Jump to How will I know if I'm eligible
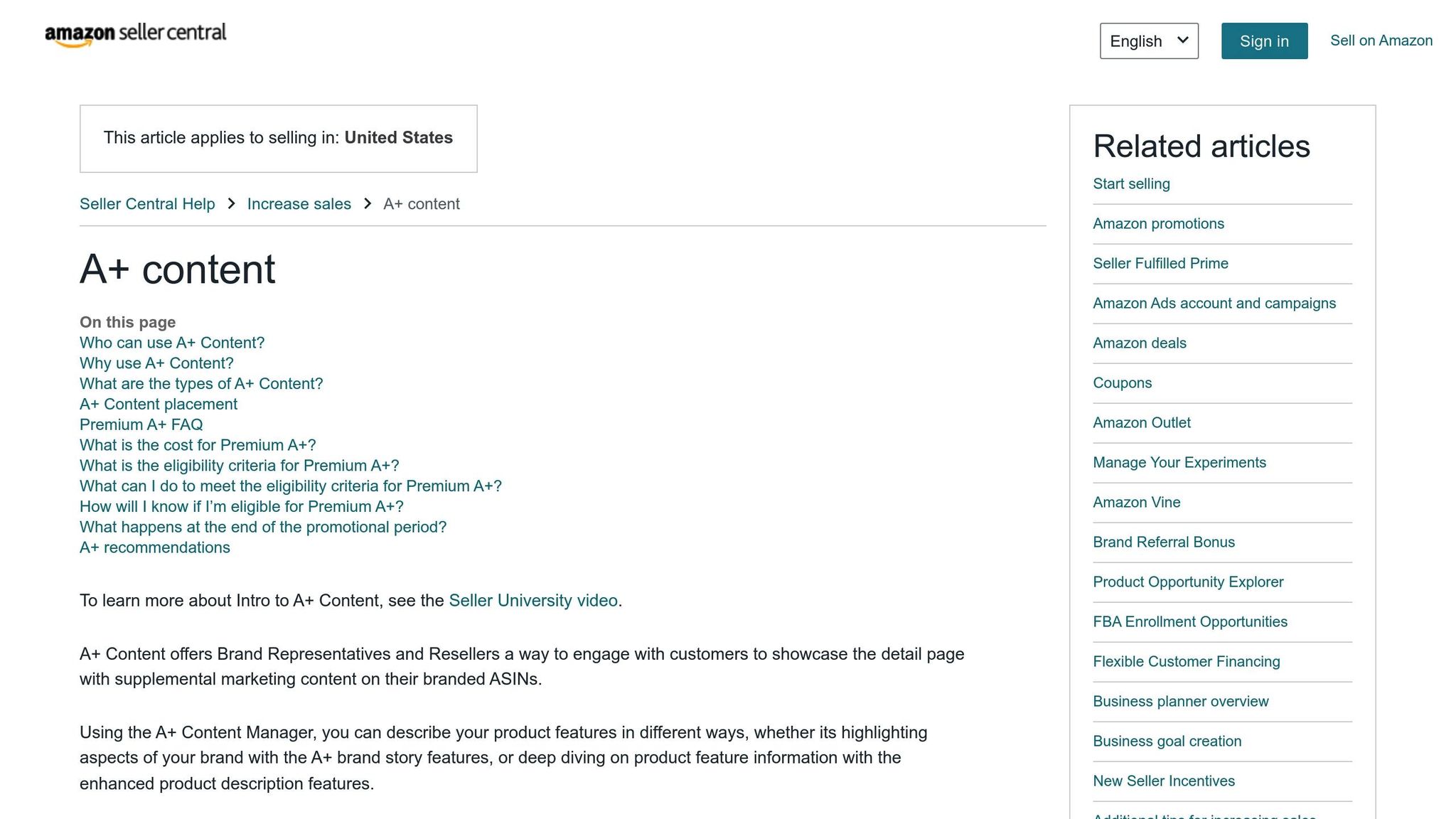Viewport: 1456px width, 819px height. point(242,507)
